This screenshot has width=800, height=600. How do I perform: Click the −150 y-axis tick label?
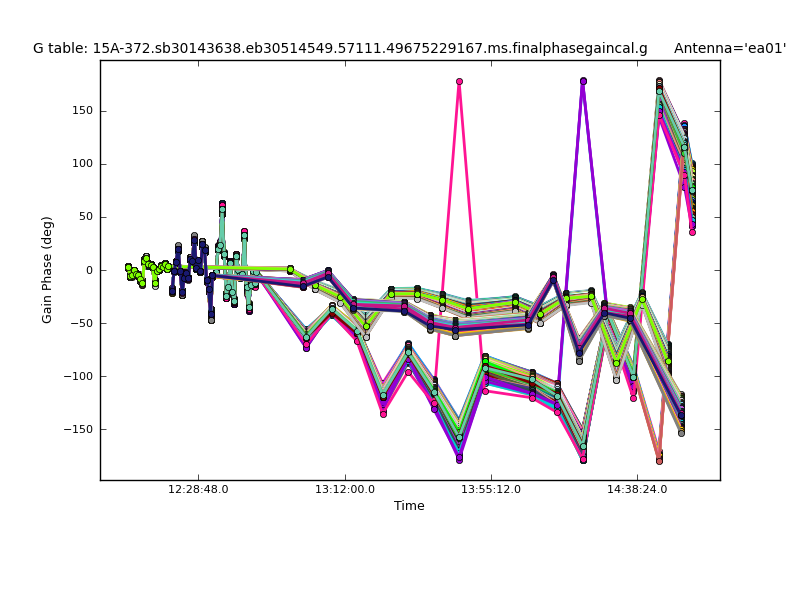point(76,429)
